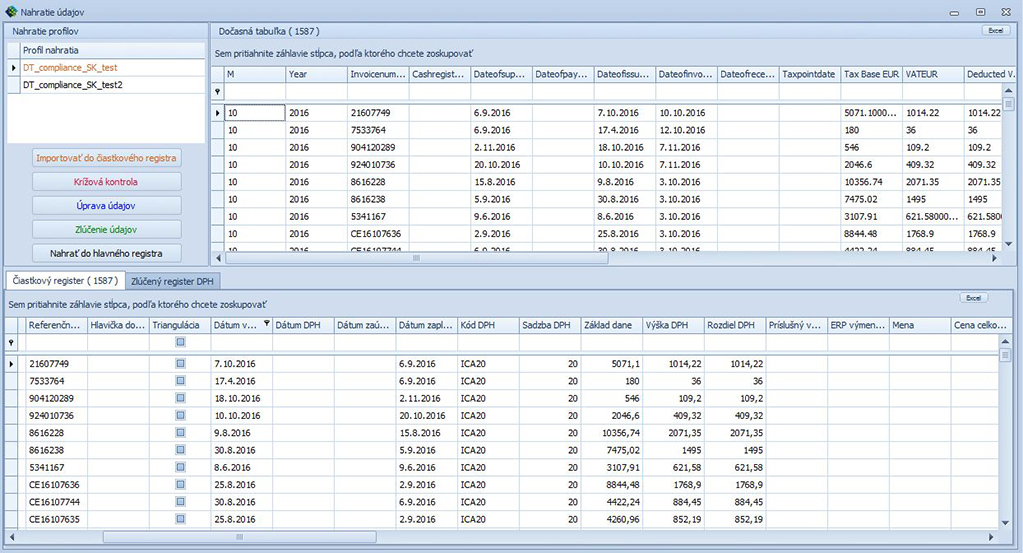Click Importovať do čiastkového registra button

tap(106, 158)
